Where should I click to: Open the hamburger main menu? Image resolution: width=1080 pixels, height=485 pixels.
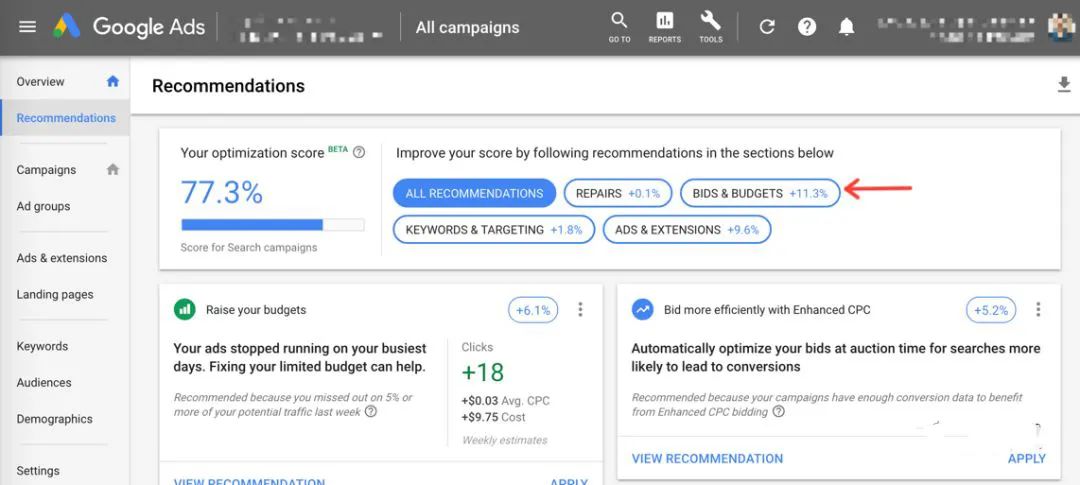coord(27,27)
